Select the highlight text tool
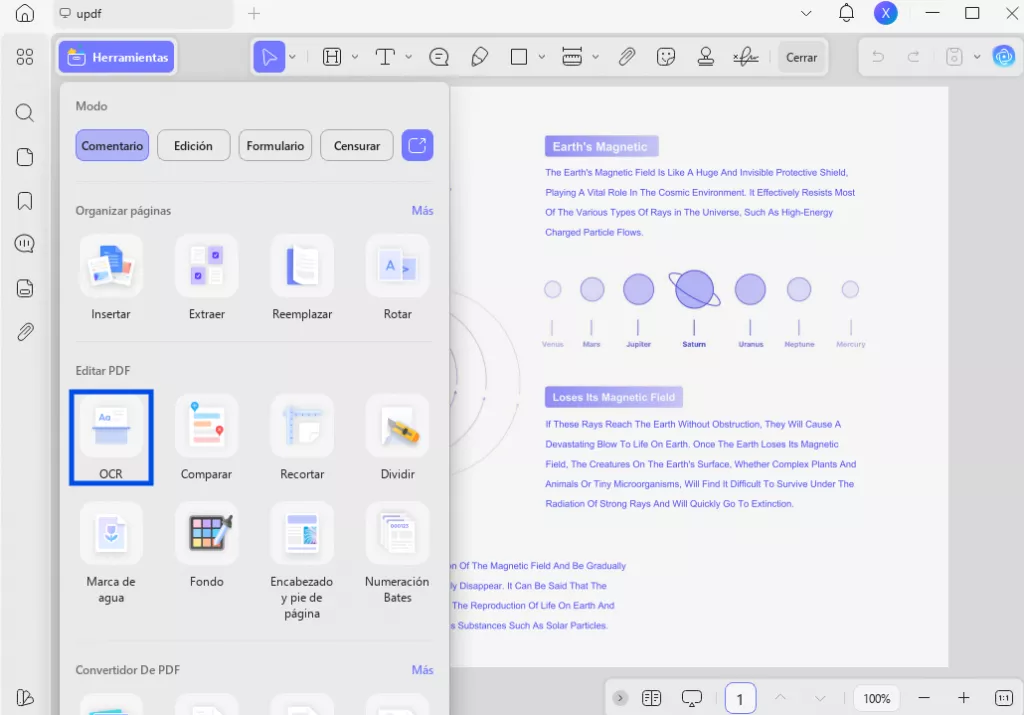The width and height of the screenshot is (1024, 715). pyautogui.click(x=332, y=57)
